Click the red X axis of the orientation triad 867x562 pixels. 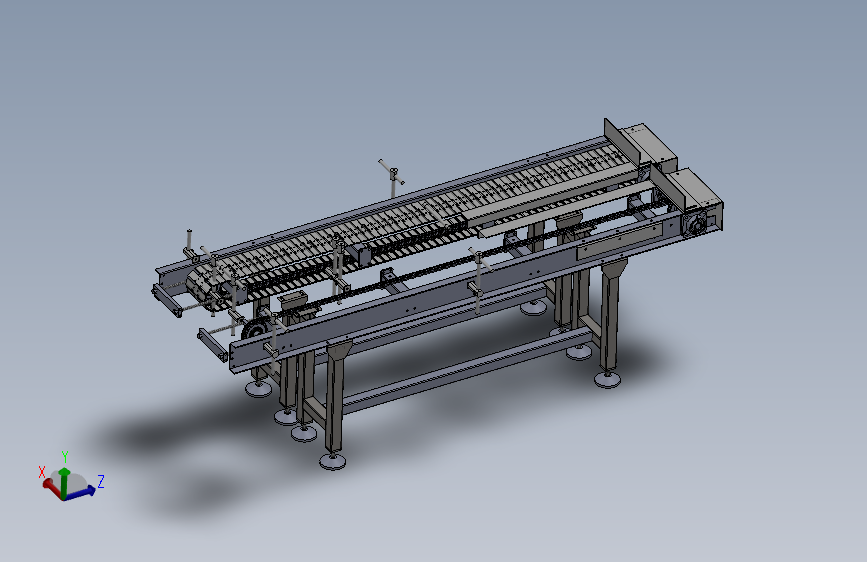point(51,487)
